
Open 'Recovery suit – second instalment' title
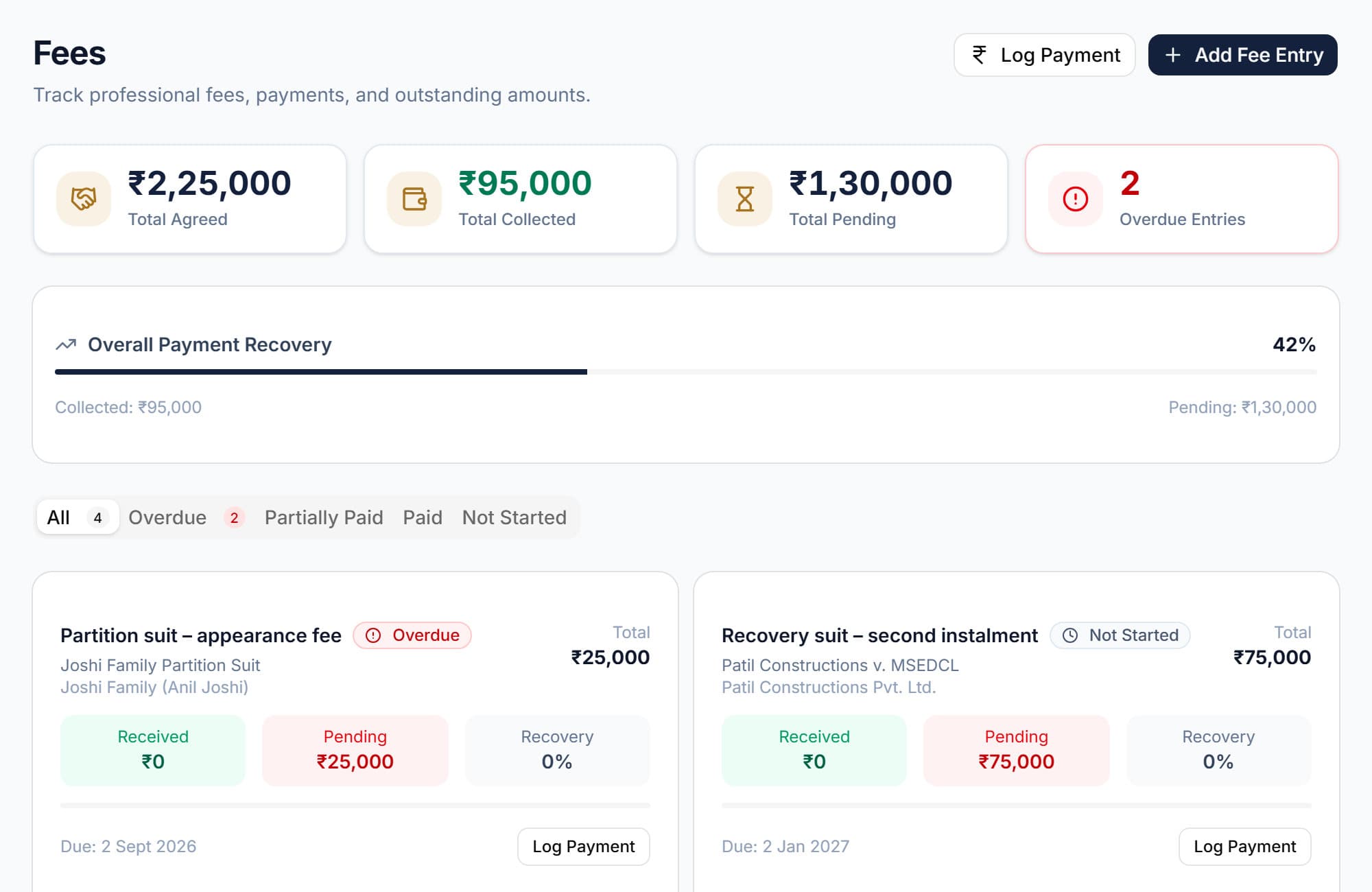[879, 635]
